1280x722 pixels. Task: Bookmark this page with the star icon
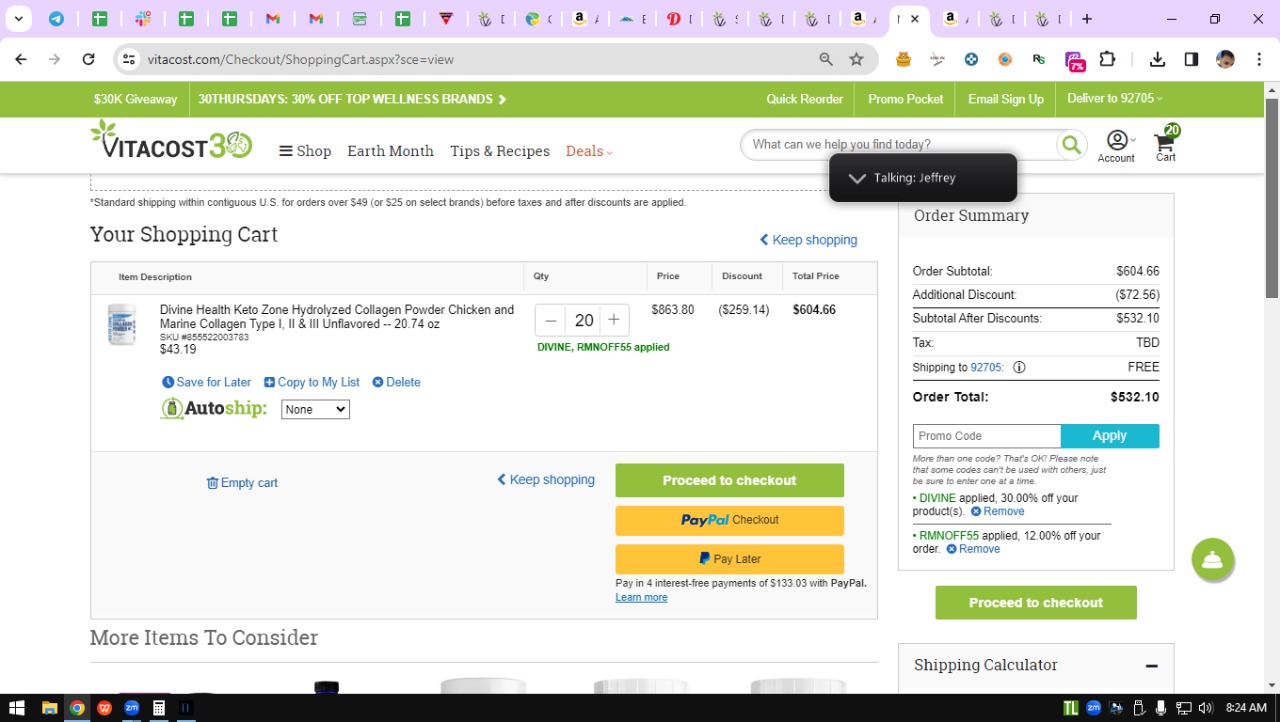(856, 59)
